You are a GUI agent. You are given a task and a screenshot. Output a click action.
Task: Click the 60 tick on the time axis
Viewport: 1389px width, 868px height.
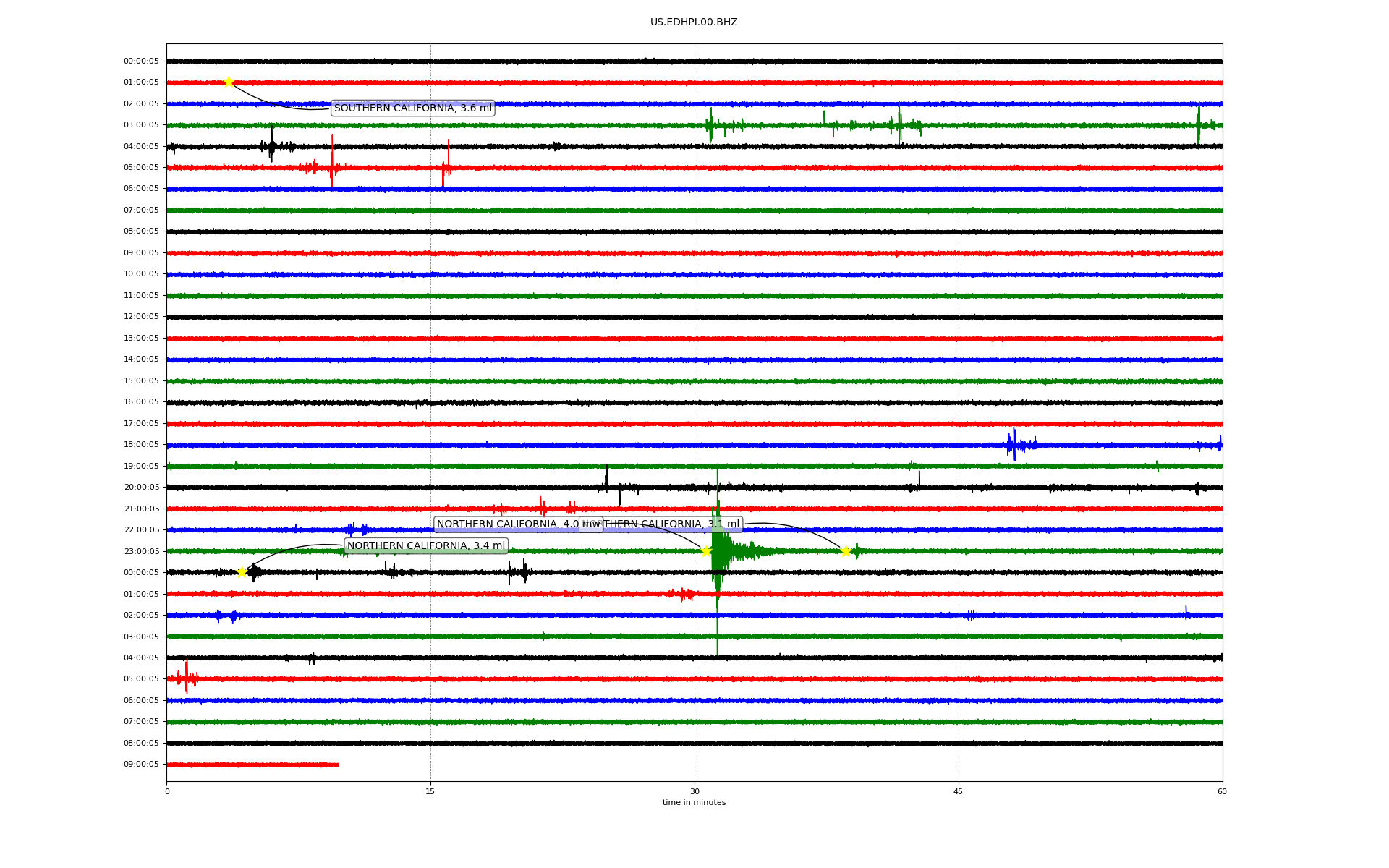1222,791
